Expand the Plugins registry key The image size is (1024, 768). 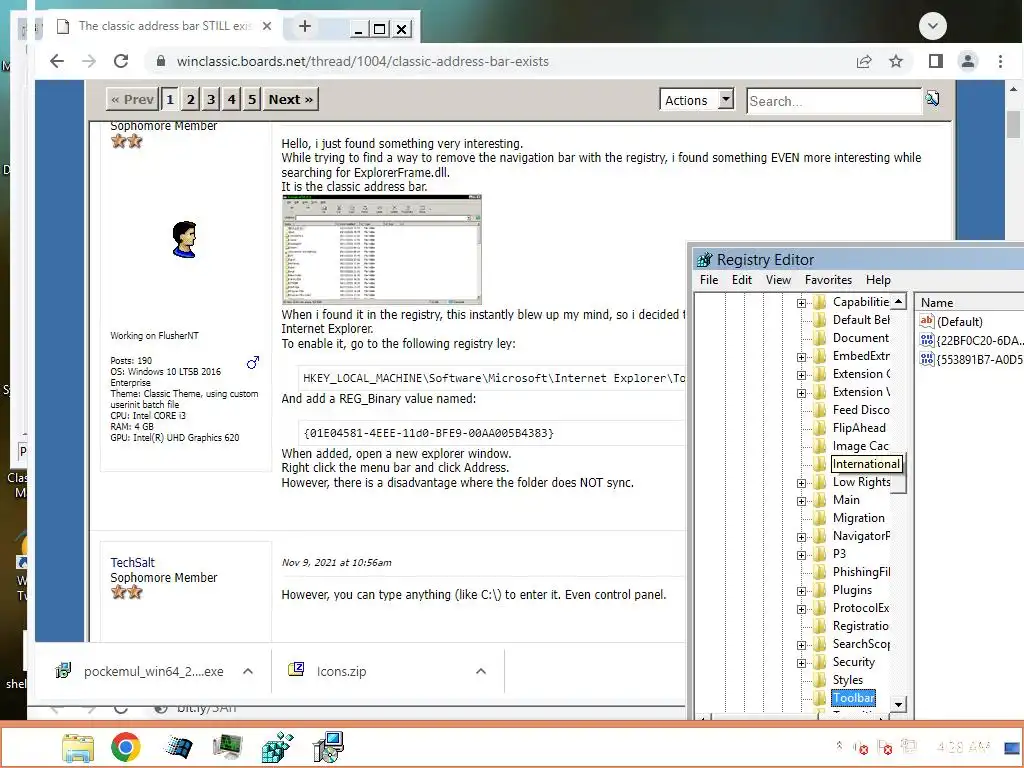801,592
